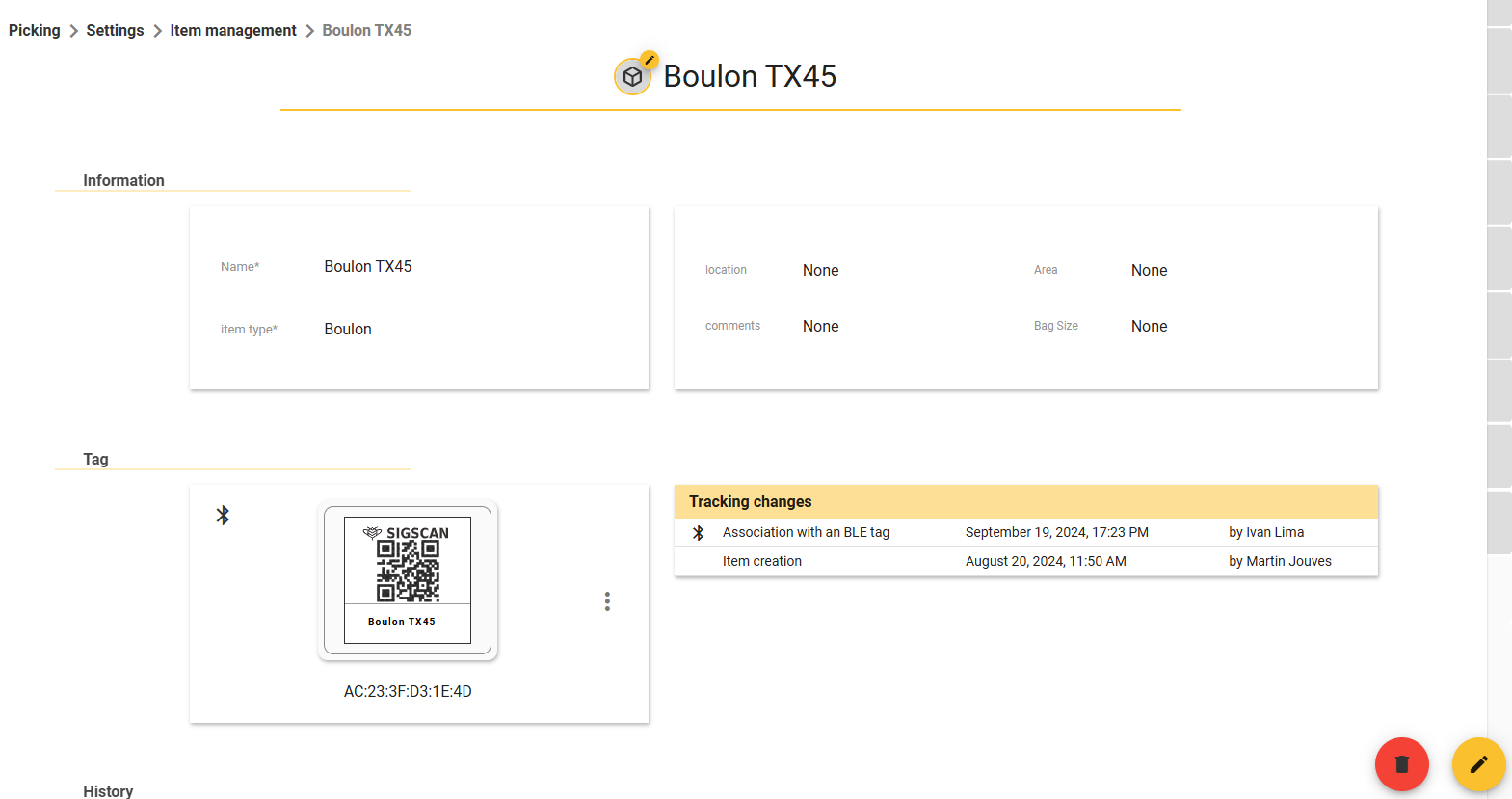Click the Bag Size value None
This screenshot has width=1512, height=799.
(x=1150, y=326)
